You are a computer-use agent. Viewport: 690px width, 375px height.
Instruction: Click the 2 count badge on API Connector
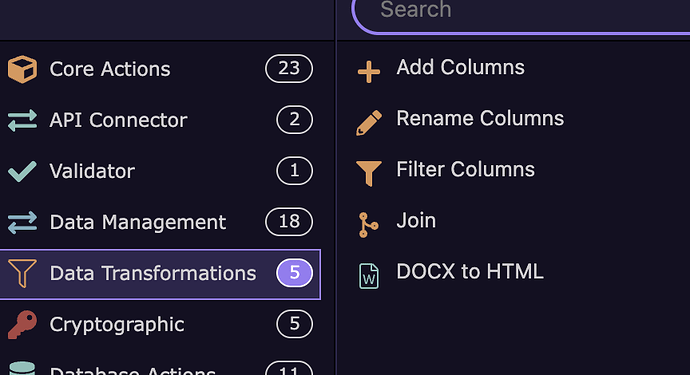tap(294, 120)
